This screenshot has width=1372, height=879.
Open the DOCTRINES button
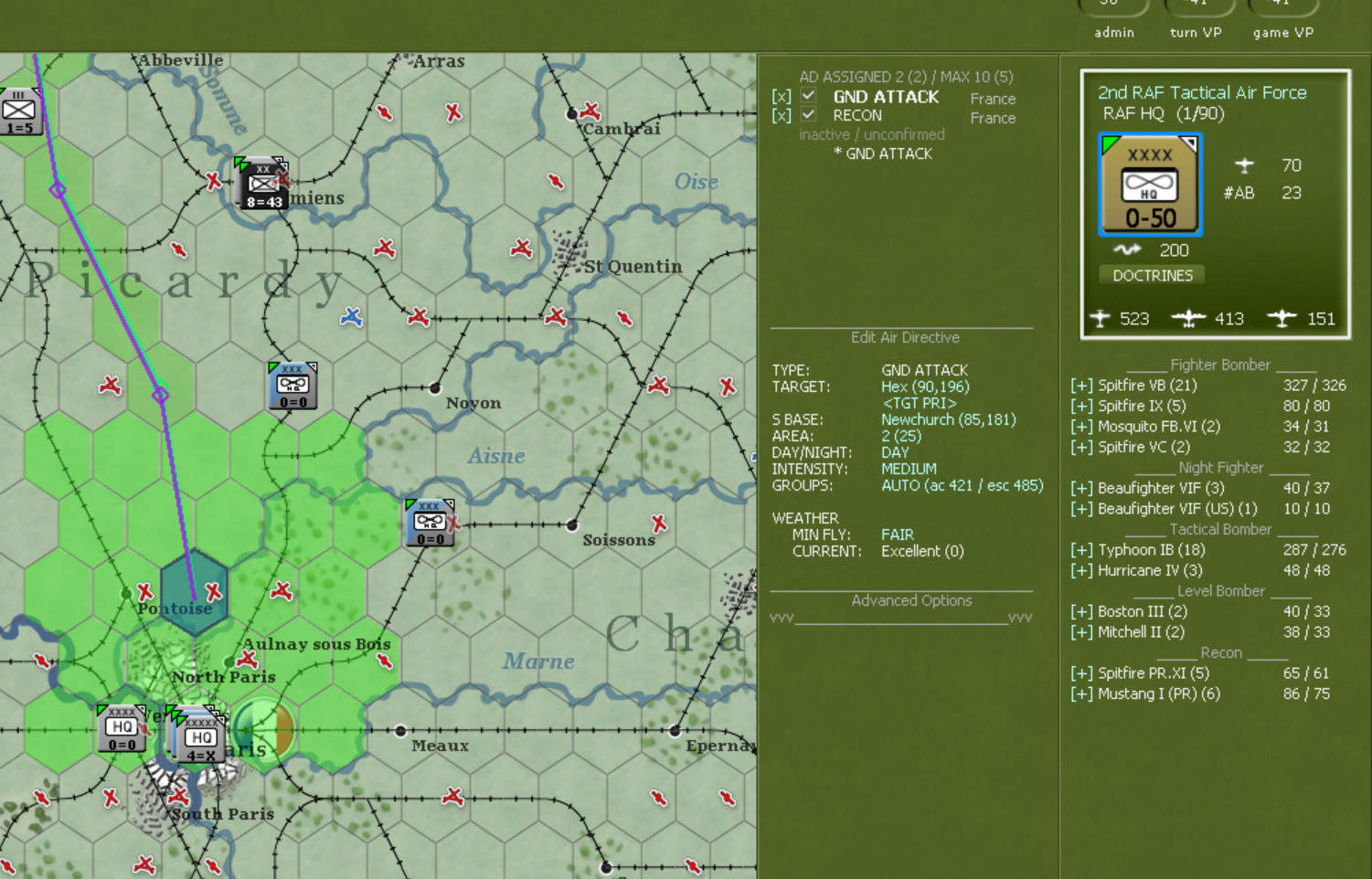pyautogui.click(x=1153, y=275)
